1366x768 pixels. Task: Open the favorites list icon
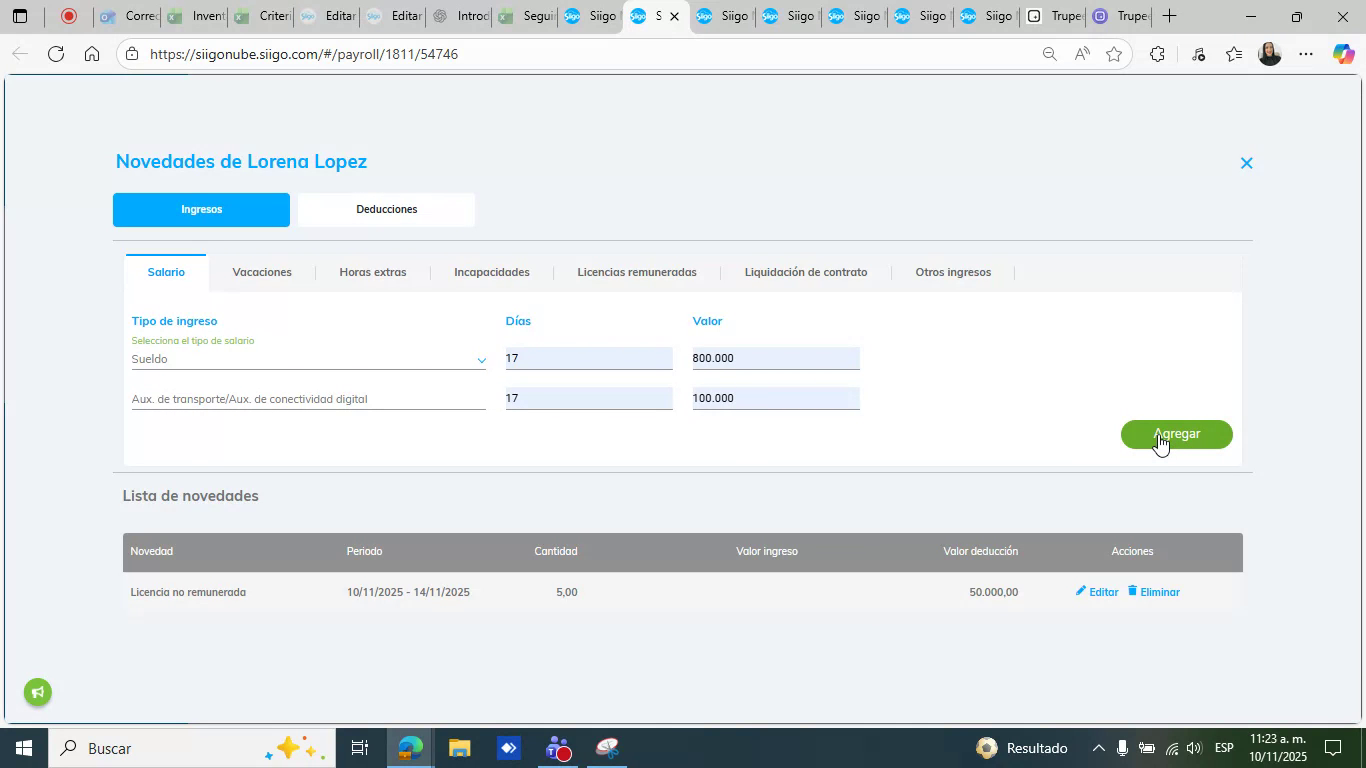tap(1234, 54)
